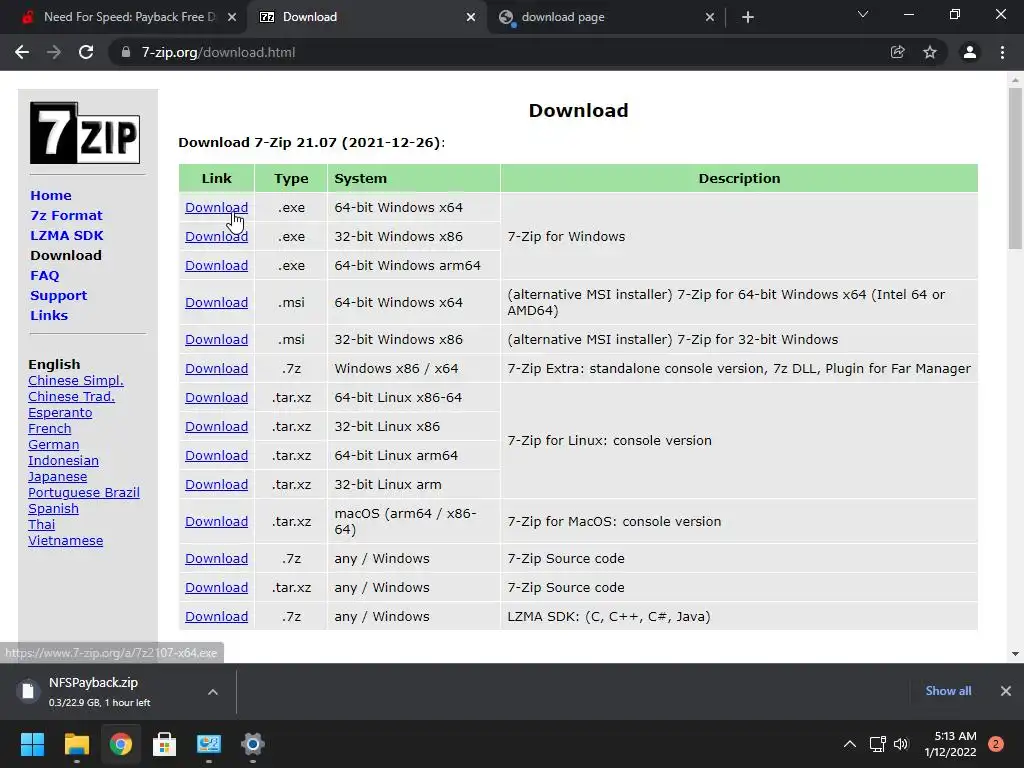Viewport: 1024px width, 768px height.
Task: Click the 7-ZIP logo image
Action: pyautogui.click(x=85, y=133)
